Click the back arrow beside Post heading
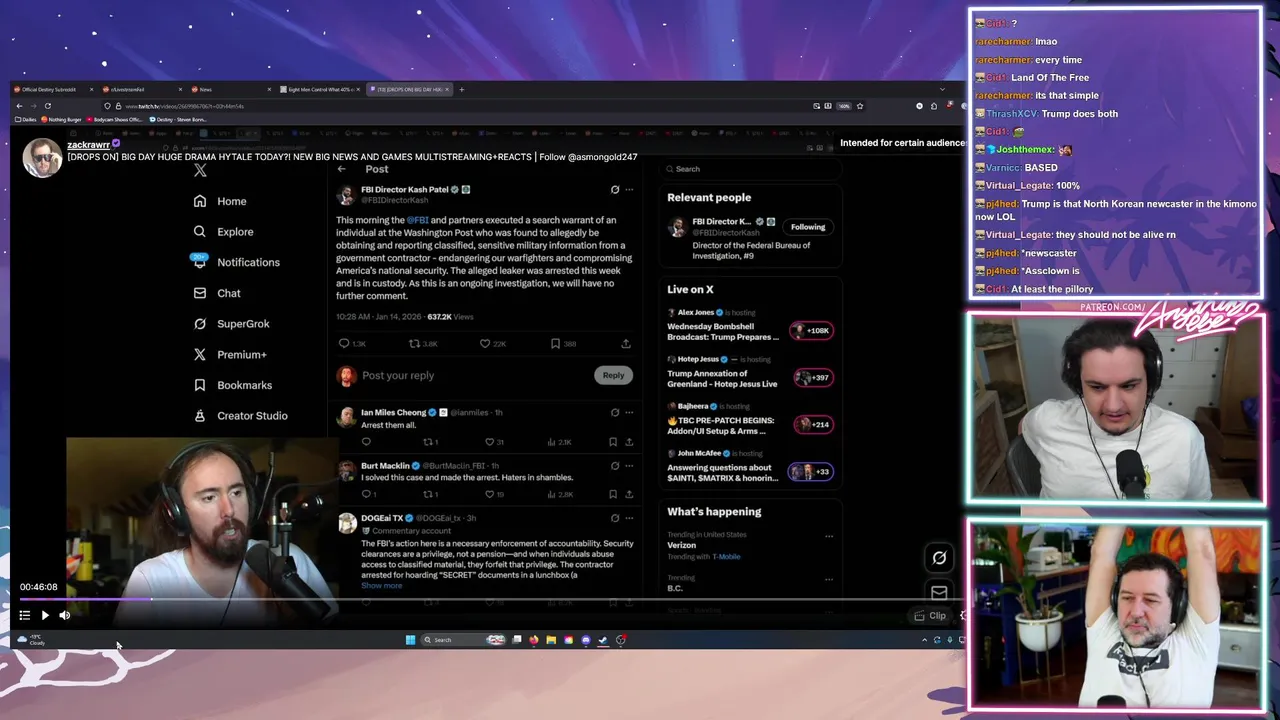The width and height of the screenshot is (1280, 720). click(x=342, y=169)
